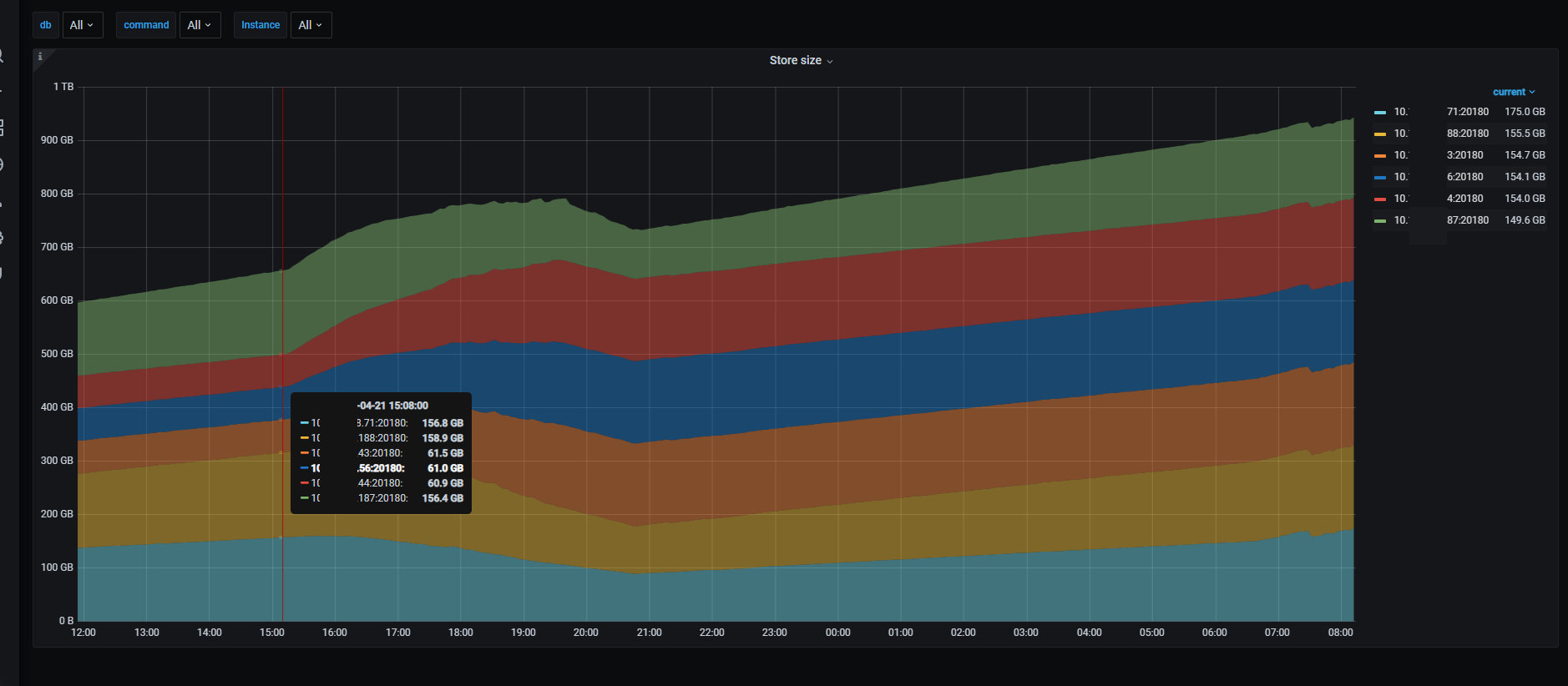Click the 149.6 GB legend value
Image resolution: width=1568 pixels, height=686 pixels.
(1525, 220)
